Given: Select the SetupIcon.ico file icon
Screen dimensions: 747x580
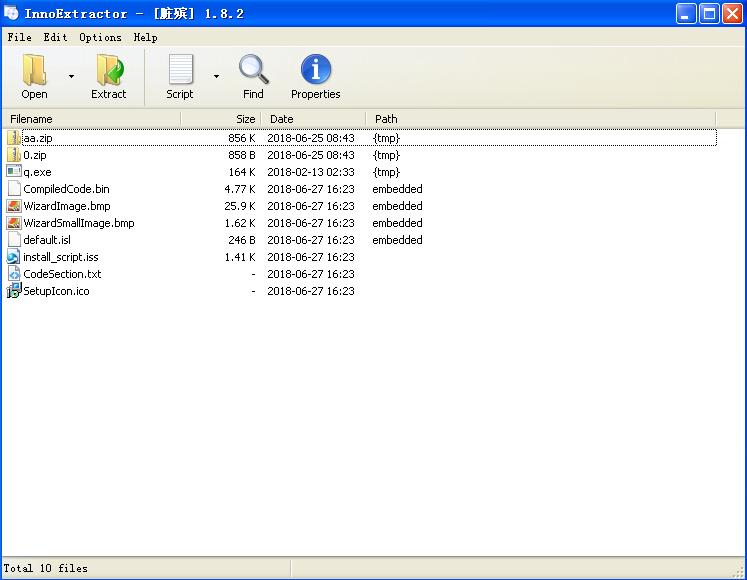Looking at the screenshot, I should tap(13, 291).
